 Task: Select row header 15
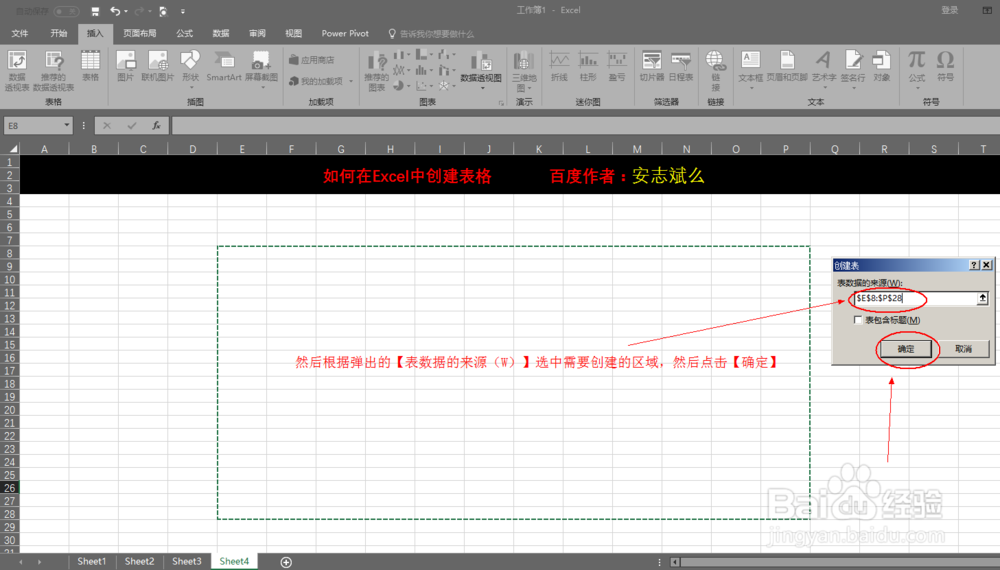(x=10, y=345)
